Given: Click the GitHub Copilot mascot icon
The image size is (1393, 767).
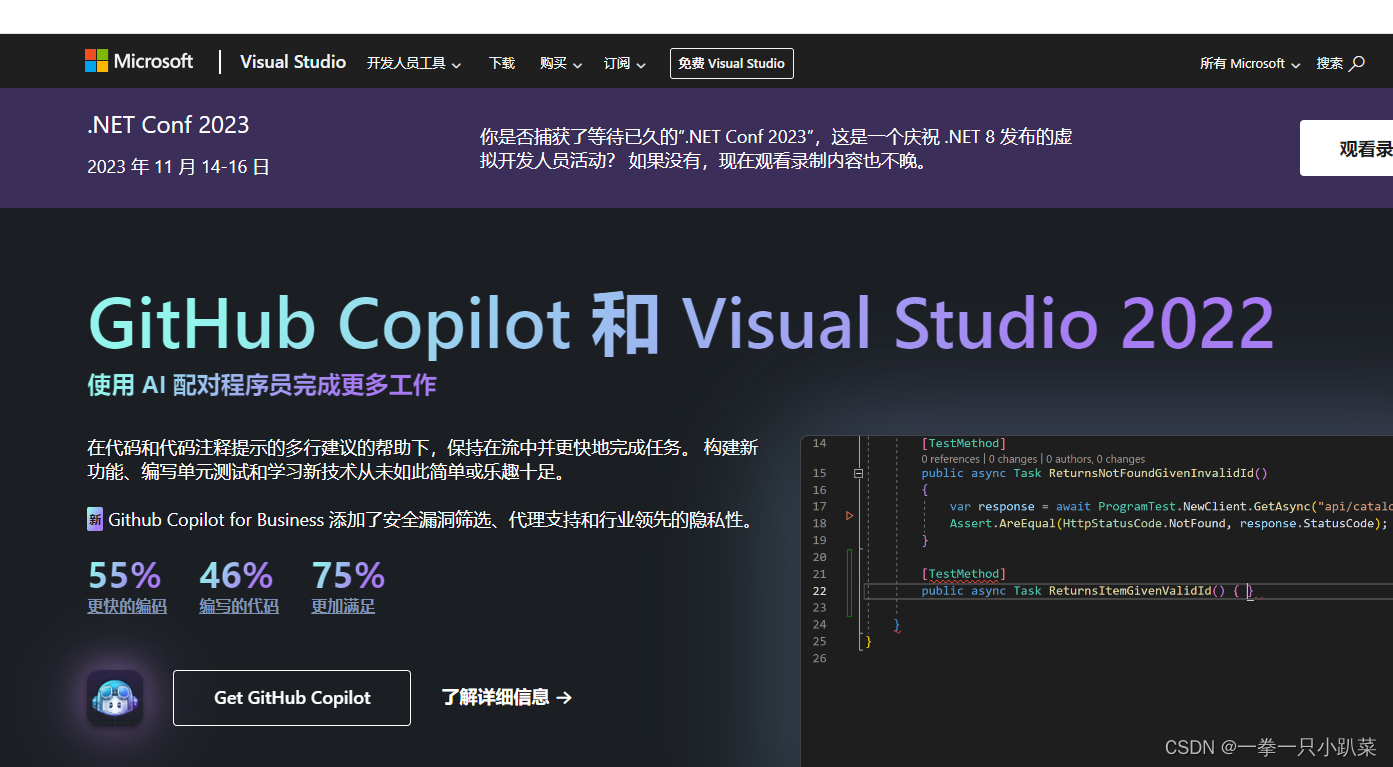Looking at the screenshot, I should tap(115, 697).
